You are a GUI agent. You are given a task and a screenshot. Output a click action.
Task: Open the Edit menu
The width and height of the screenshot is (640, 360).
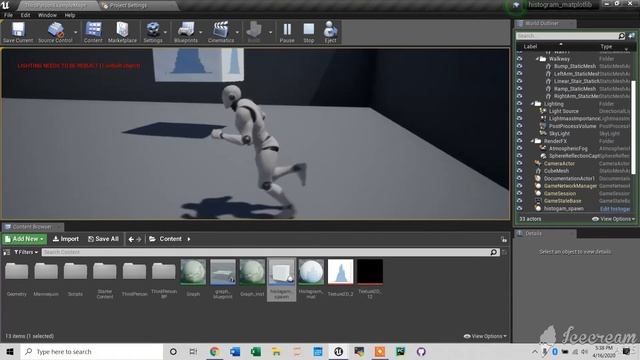pos(25,15)
